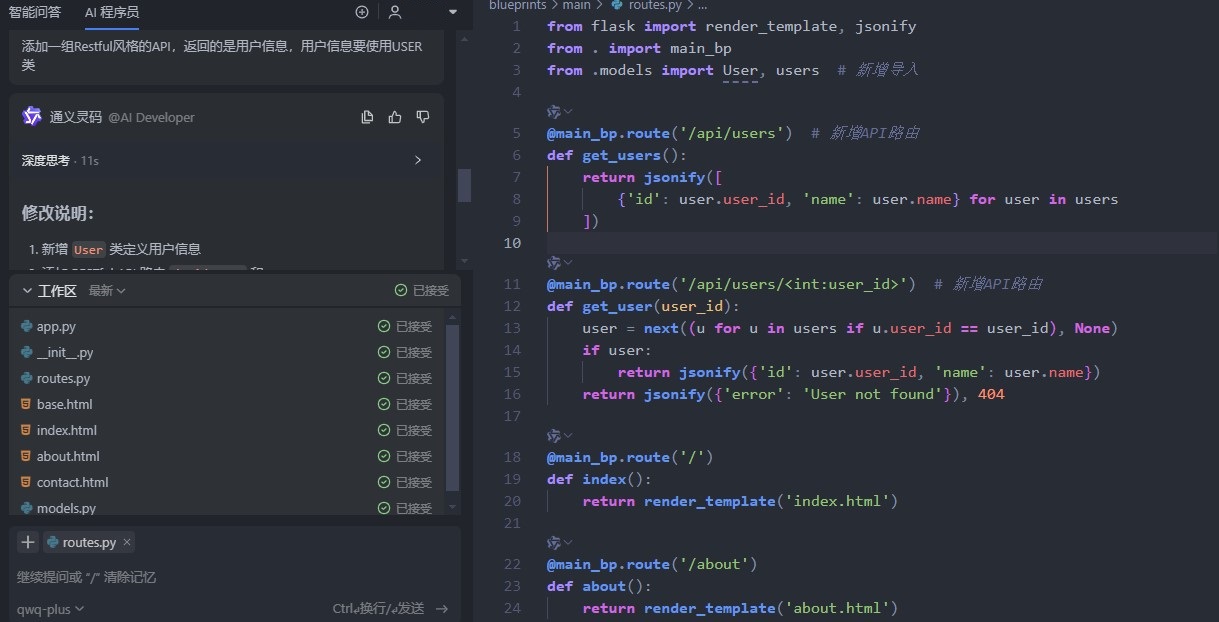
Task: Click the accepted checkmark on the index.html row
Action: click(x=384, y=430)
